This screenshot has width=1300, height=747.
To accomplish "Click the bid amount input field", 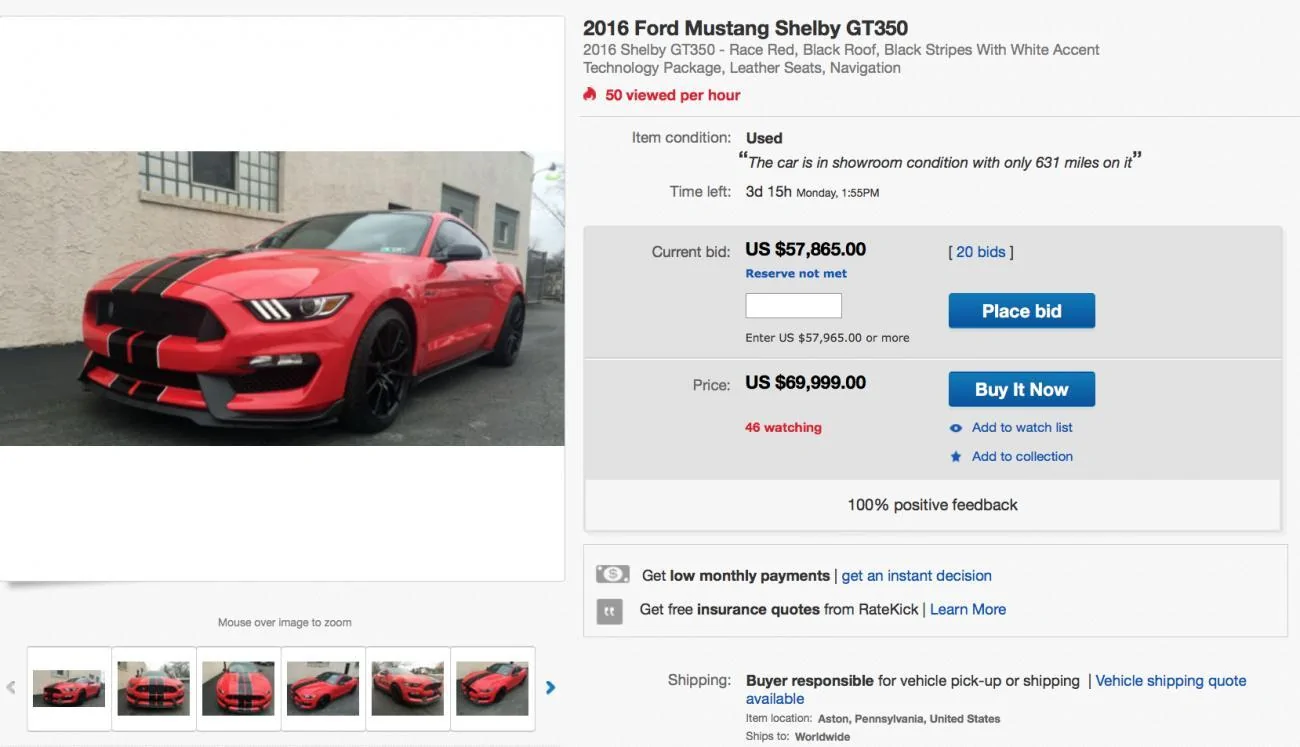I will (x=793, y=306).
